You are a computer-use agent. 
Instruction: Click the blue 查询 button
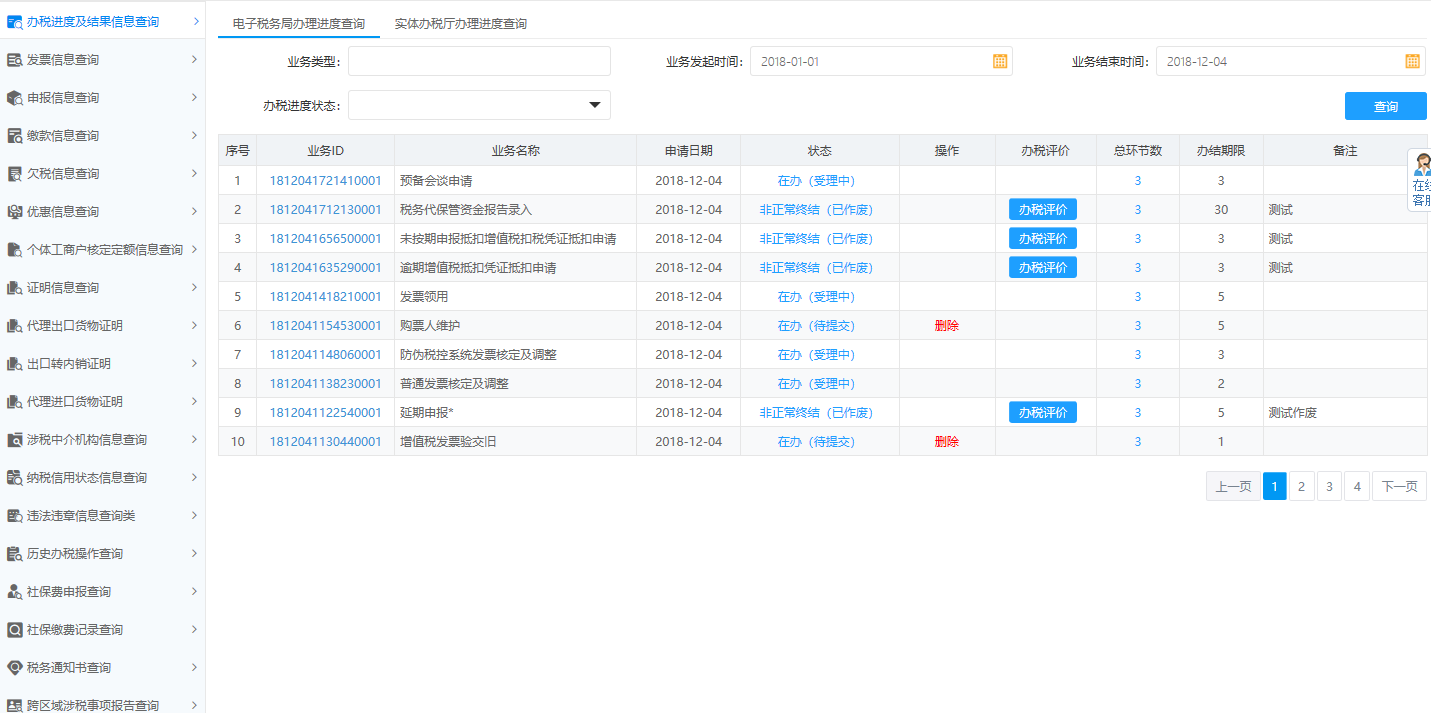(x=1385, y=106)
